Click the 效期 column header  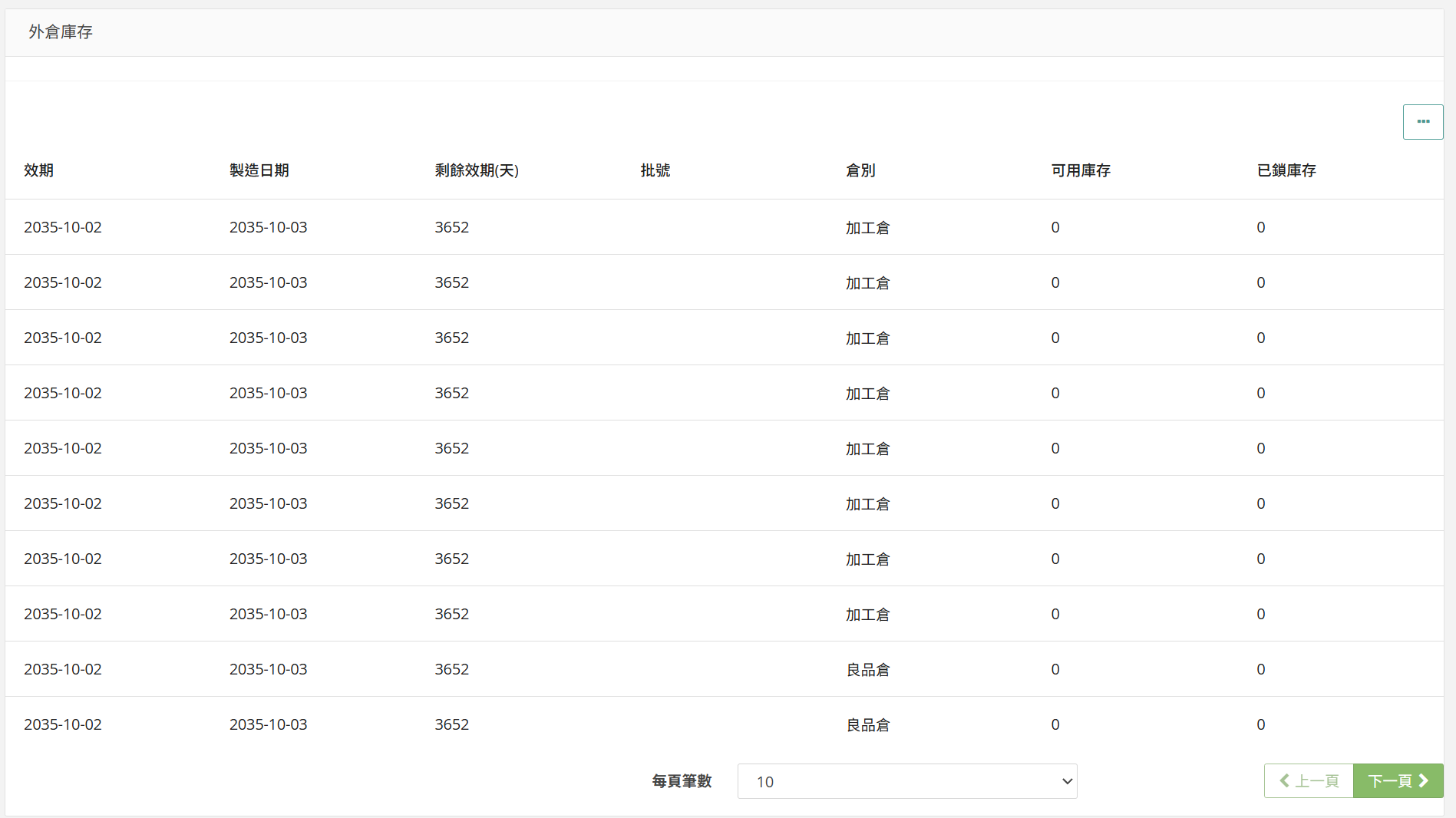(x=38, y=170)
